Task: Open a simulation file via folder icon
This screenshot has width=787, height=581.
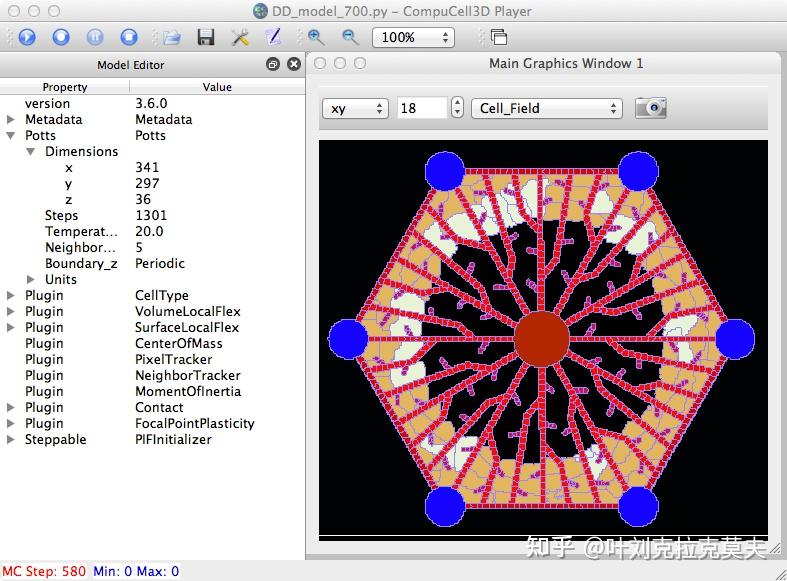Action: point(172,37)
